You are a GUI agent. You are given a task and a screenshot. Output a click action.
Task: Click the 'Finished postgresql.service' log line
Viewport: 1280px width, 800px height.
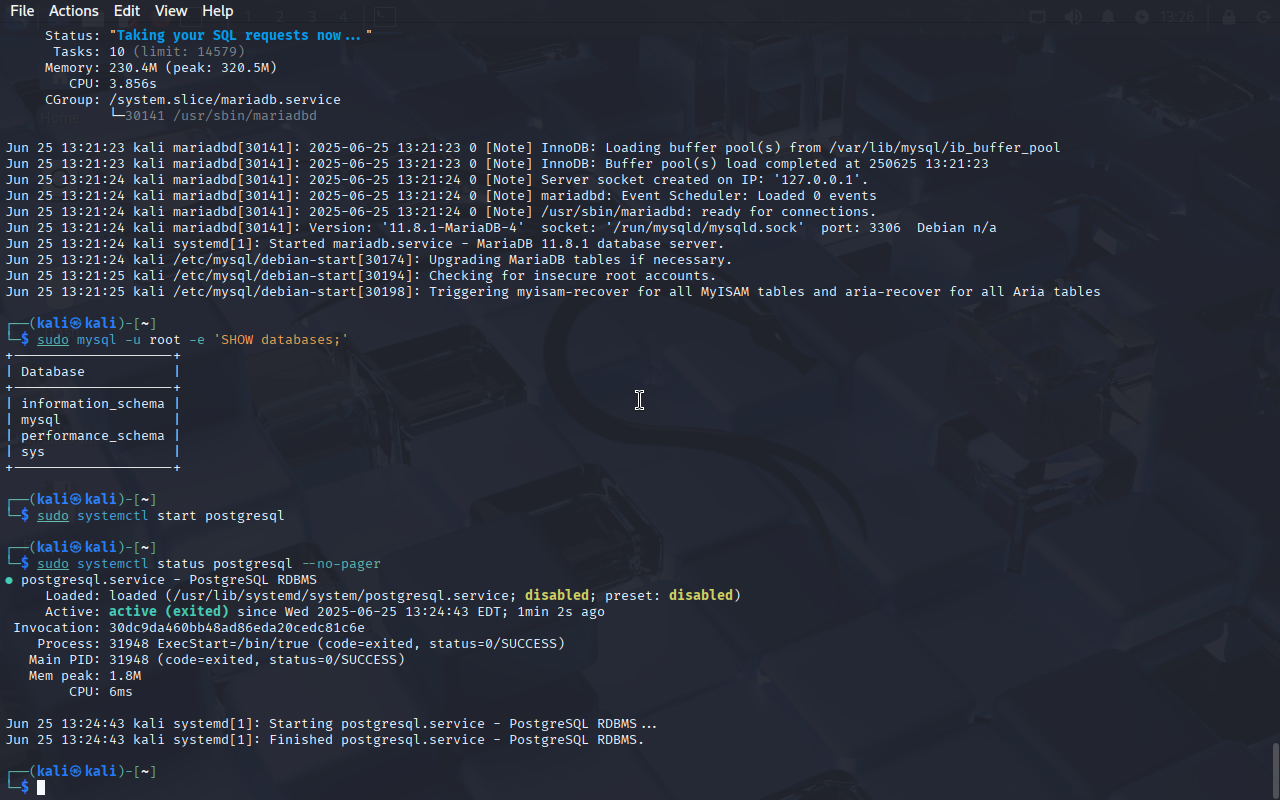click(325, 740)
